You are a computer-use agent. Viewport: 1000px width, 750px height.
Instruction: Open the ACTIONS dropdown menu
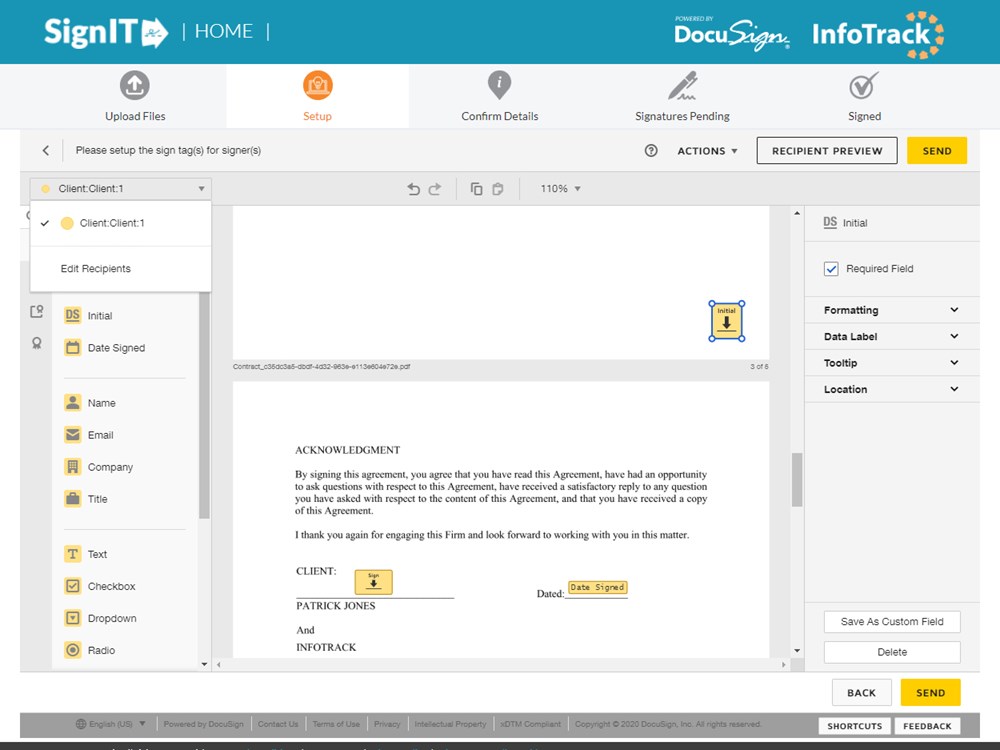pyautogui.click(x=707, y=151)
